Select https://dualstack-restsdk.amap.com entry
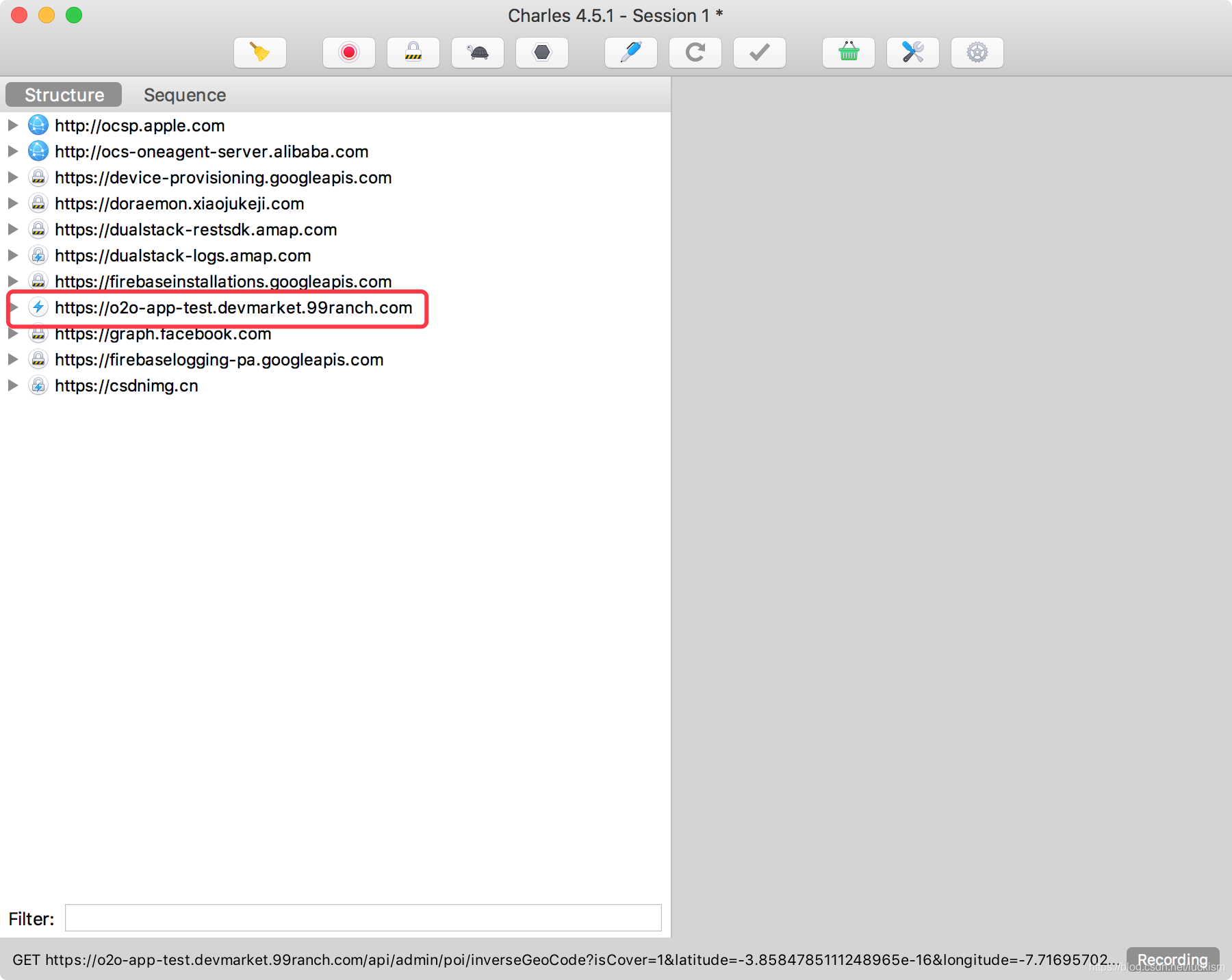1232x980 pixels. tap(196, 229)
